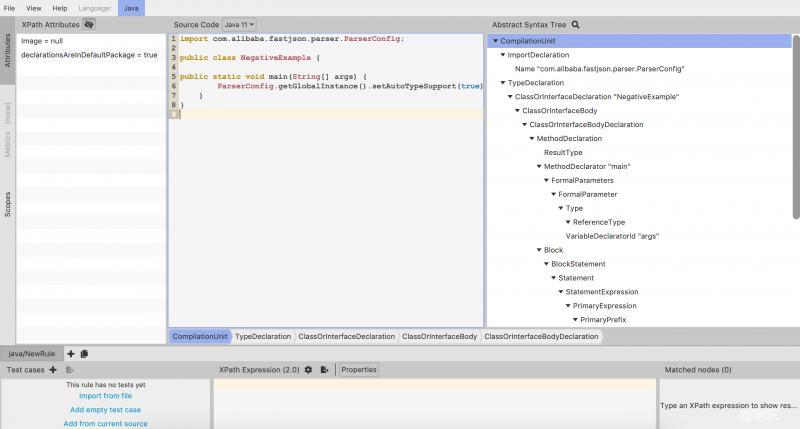Viewport: 800px width, 429px height.
Task: Collapse the ImportDeclaration node arrow
Action: pyautogui.click(x=503, y=55)
